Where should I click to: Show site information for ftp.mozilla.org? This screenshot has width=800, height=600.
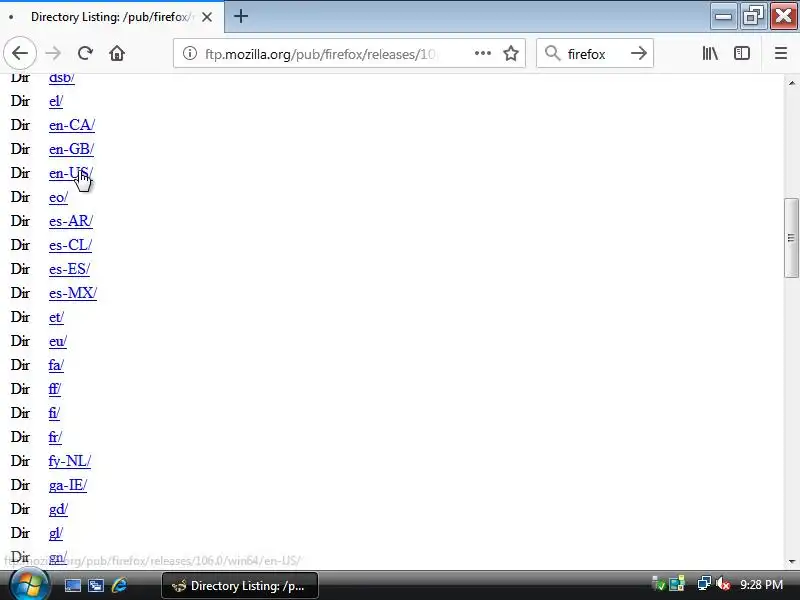coord(190,53)
